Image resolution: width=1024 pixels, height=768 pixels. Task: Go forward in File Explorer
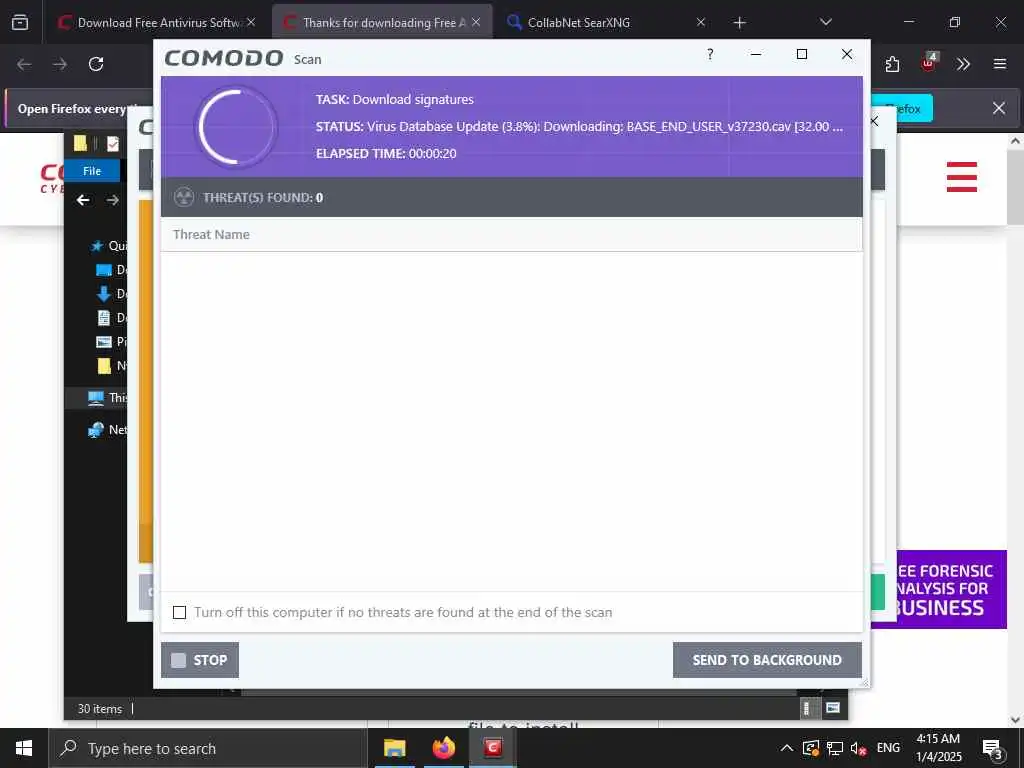click(113, 200)
